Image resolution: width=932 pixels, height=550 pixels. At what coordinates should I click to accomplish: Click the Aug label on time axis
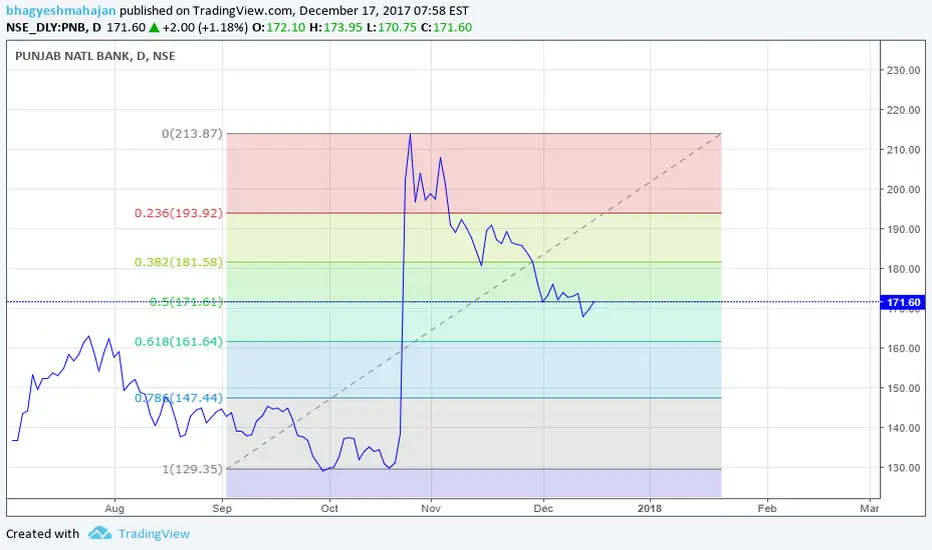pyautogui.click(x=115, y=508)
